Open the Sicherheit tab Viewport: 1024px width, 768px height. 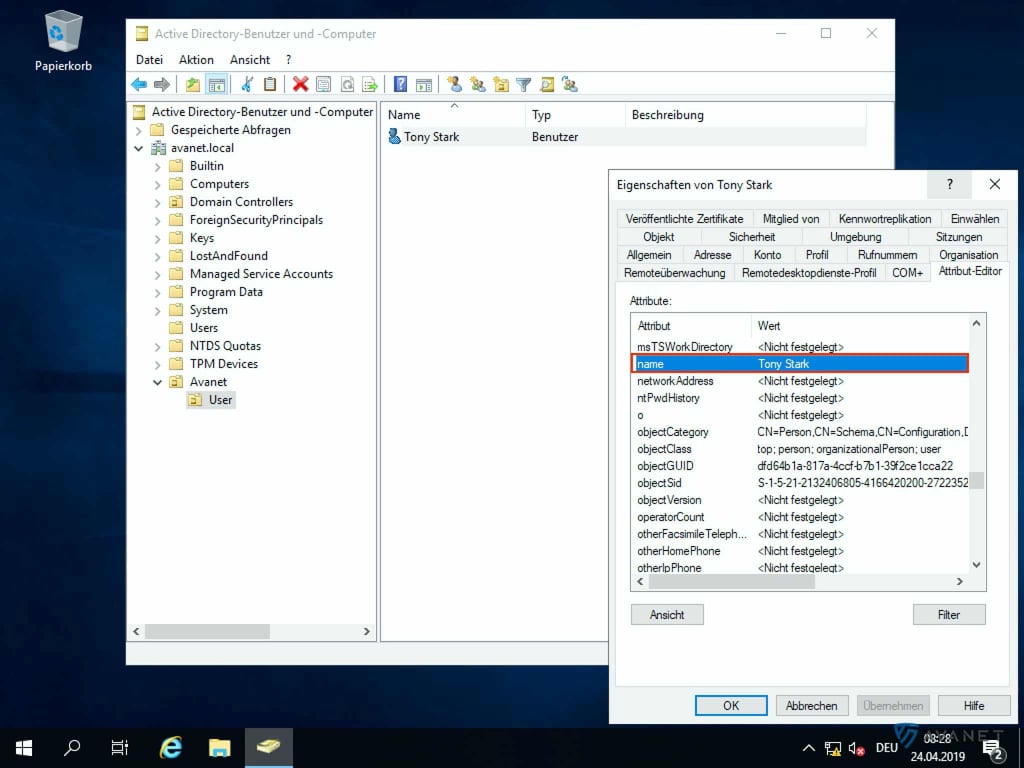752,236
